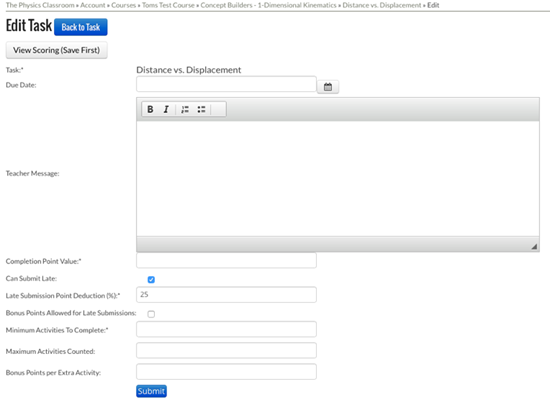
Task: Click the Back to Task button
Action: [81, 27]
